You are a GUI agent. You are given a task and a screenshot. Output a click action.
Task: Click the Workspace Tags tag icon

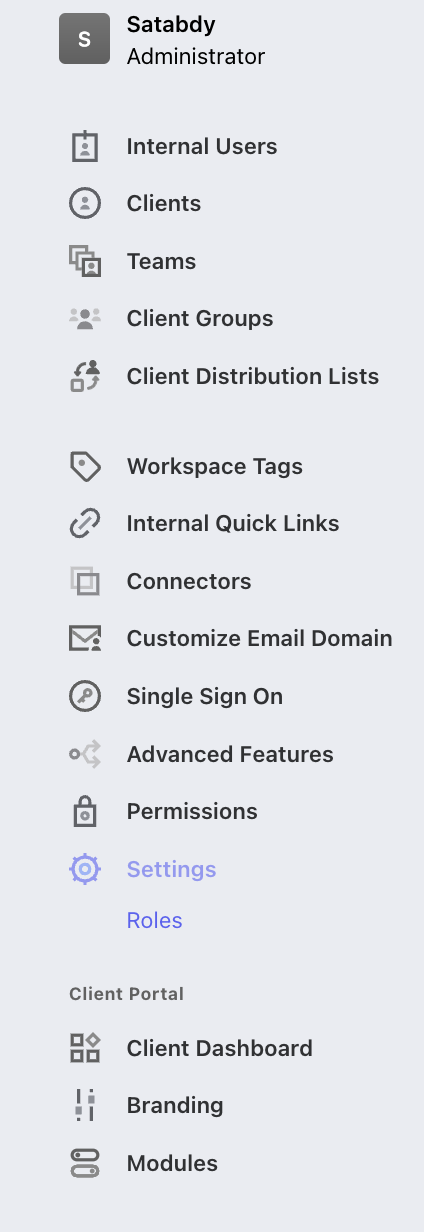[x=85, y=466]
